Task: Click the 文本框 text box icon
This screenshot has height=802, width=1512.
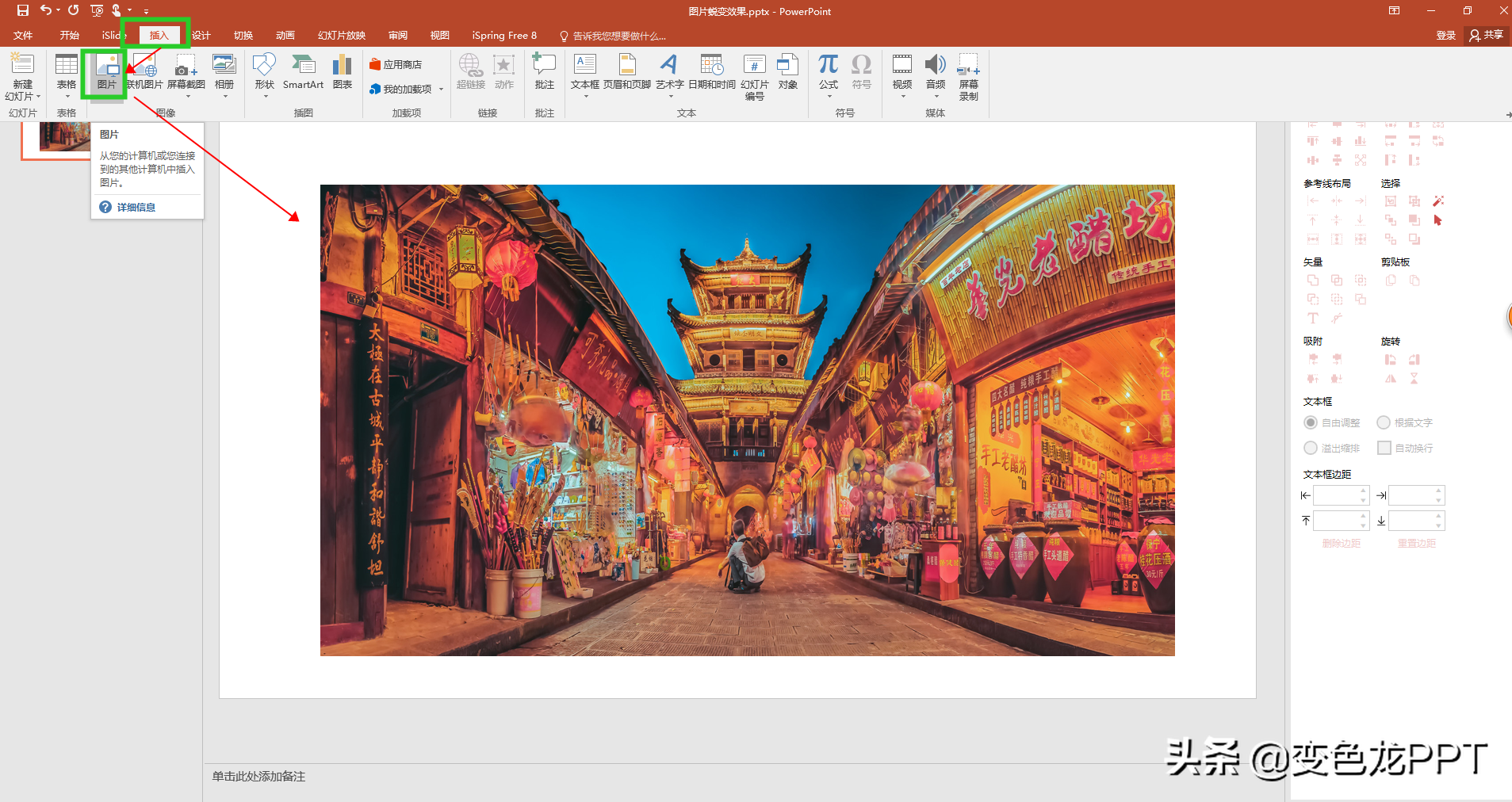Action: click(585, 73)
